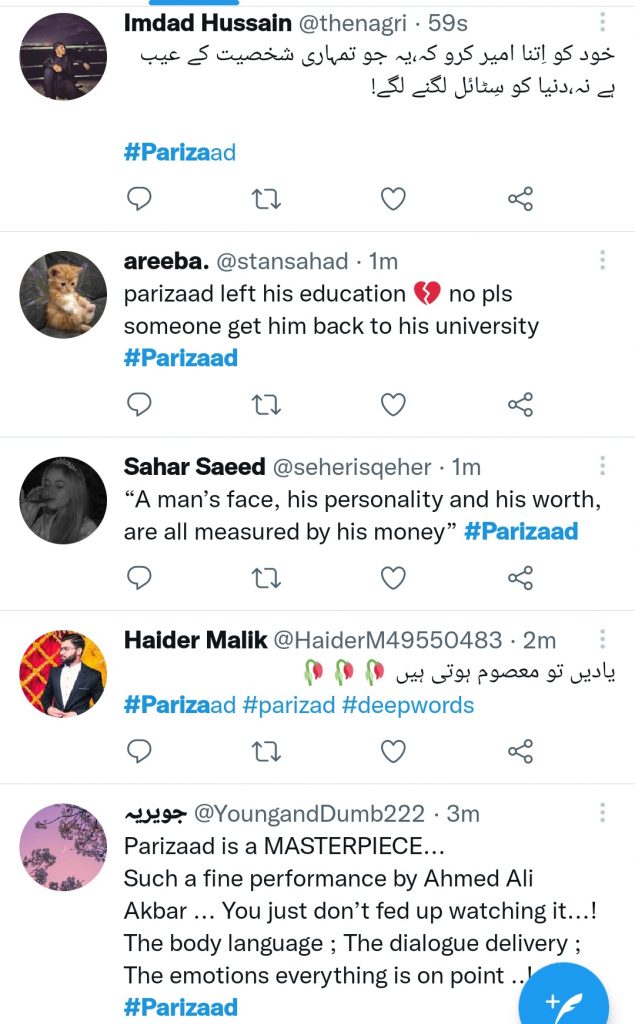The image size is (635, 1024).
Task: Retweet areeba's tweet about parizaad's education
Action: 266,406
